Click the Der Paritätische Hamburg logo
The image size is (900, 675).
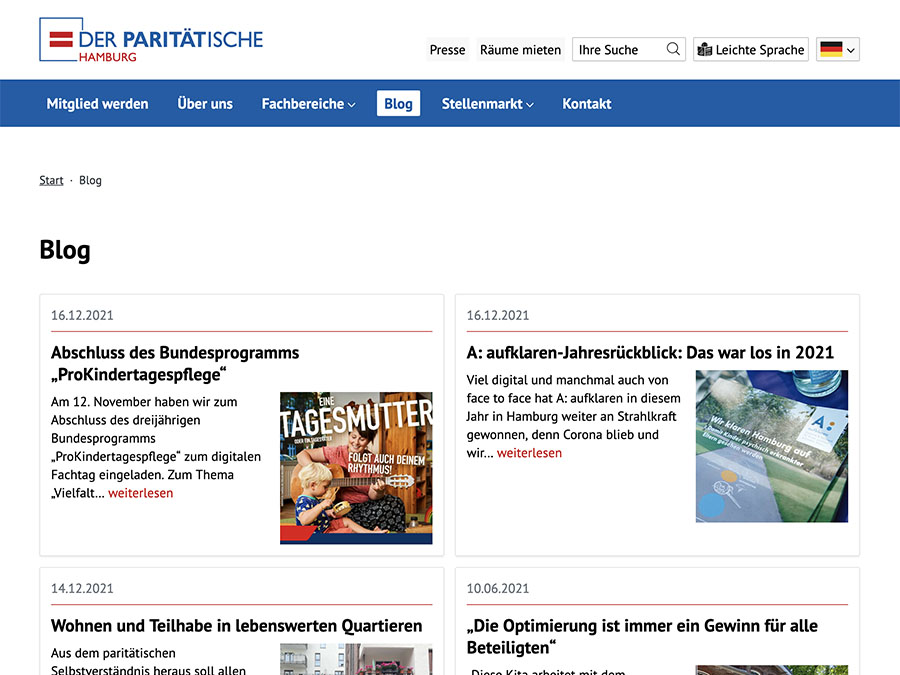[151, 41]
